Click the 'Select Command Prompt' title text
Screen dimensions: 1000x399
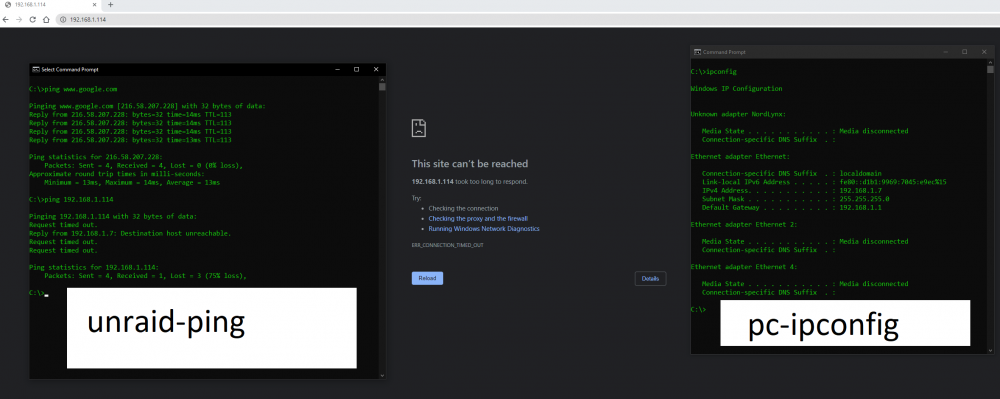point(70,69)
